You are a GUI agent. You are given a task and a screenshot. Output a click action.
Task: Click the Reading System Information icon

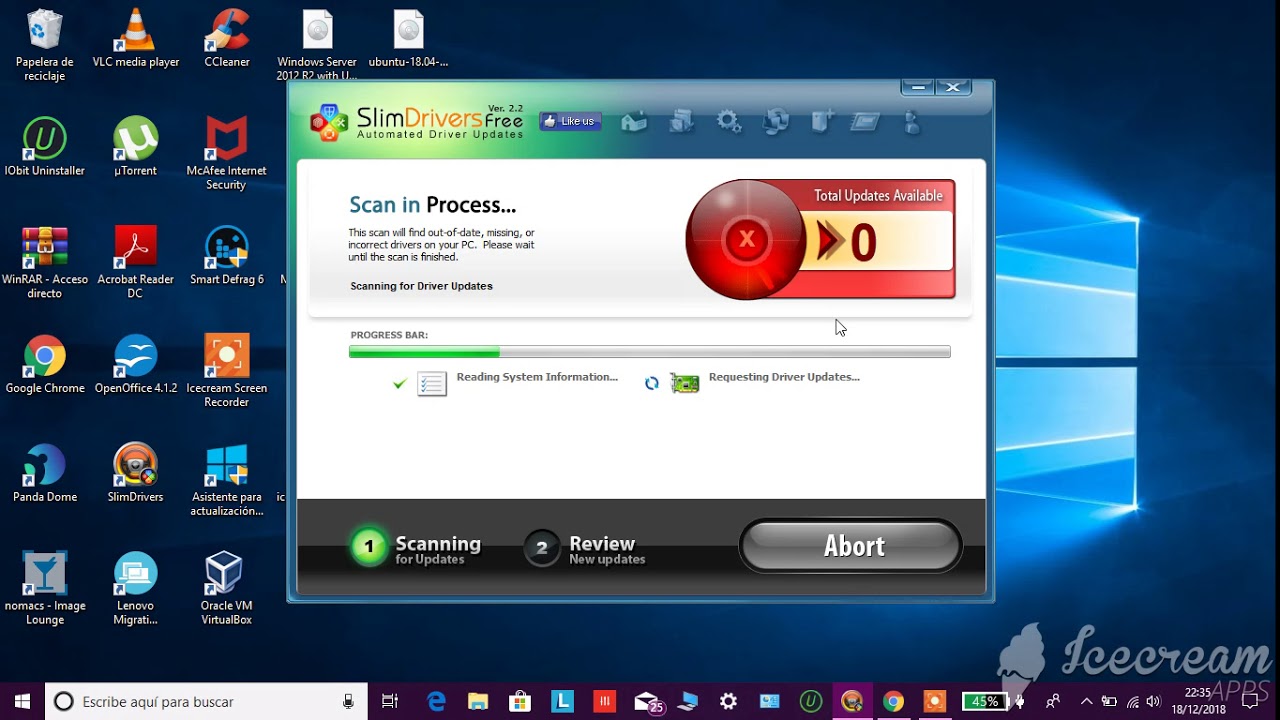(431, 383)
